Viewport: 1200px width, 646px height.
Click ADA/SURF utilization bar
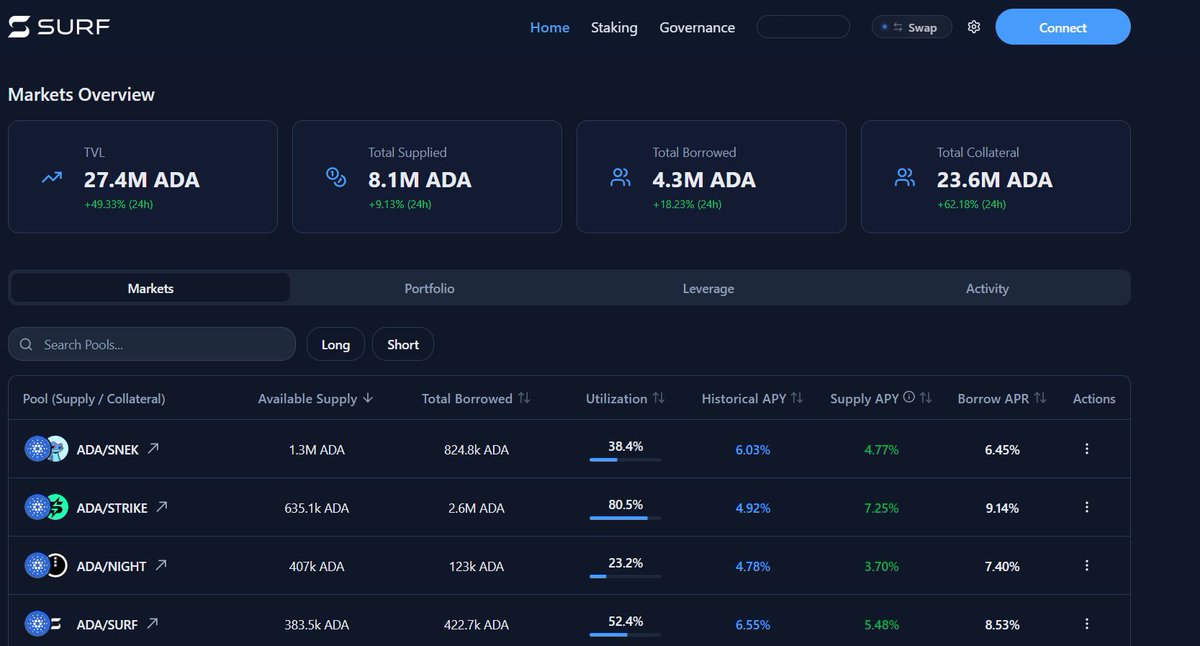coord(625,634)
